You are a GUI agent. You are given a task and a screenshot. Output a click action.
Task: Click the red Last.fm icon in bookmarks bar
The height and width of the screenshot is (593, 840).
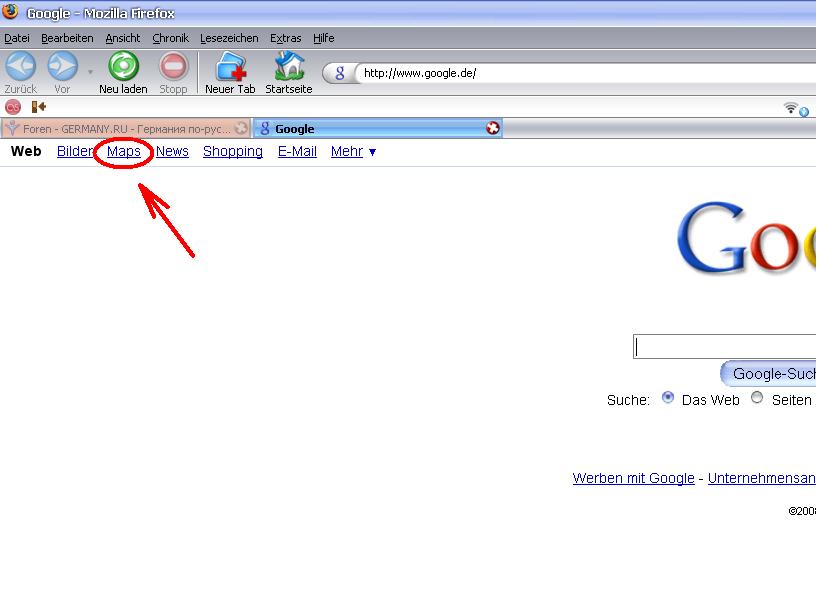(13, 107)
